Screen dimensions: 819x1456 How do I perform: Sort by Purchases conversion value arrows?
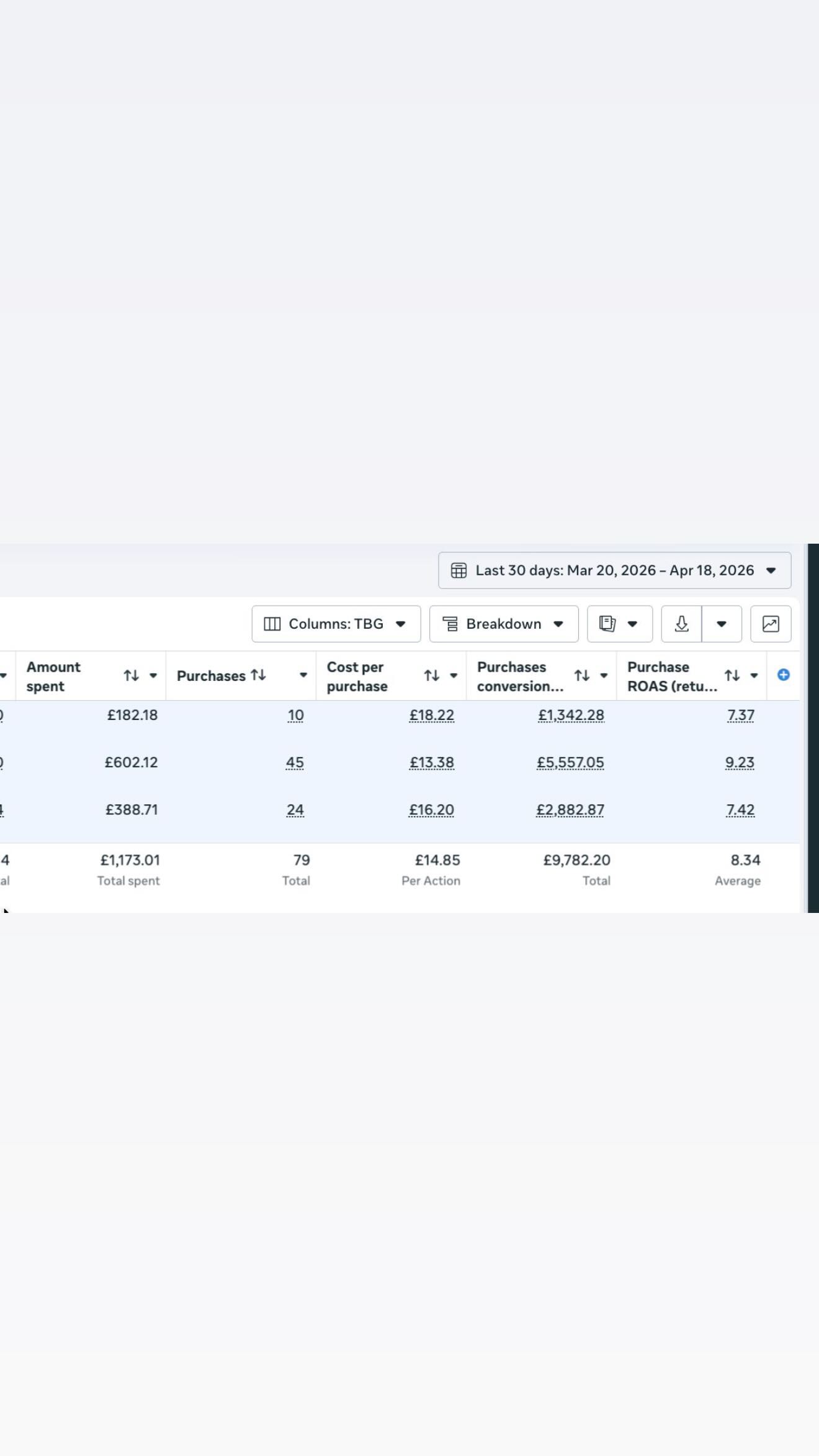pyautogui.click(x=582, y=675)
